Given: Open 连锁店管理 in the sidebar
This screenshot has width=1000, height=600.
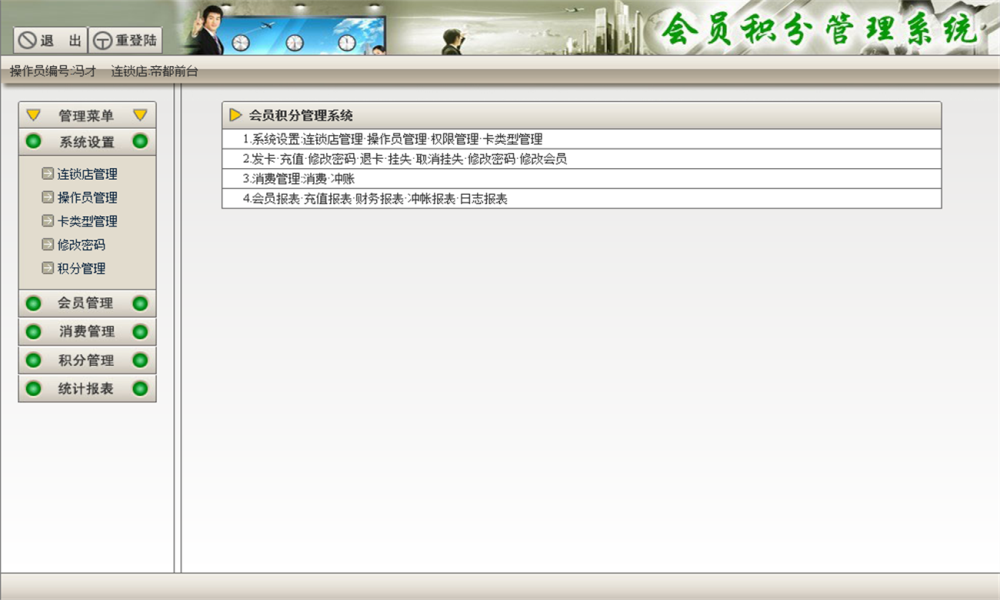Looking at the screenshot, I should 87,174.
